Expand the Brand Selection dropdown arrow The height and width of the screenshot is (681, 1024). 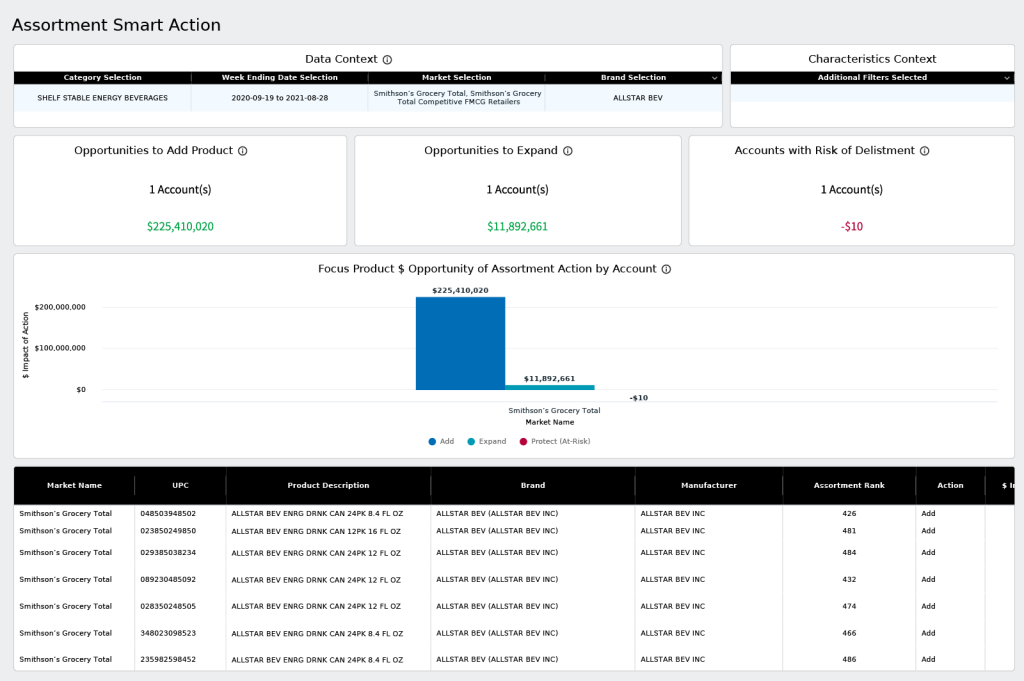pyautogui.click(x=714, y=78)
